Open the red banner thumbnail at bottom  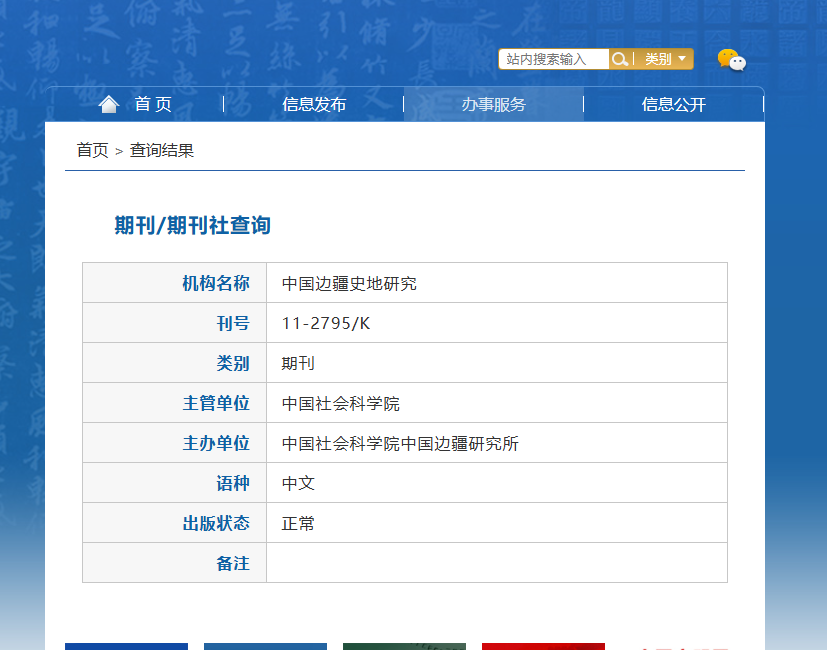click(x=543, y=646)
